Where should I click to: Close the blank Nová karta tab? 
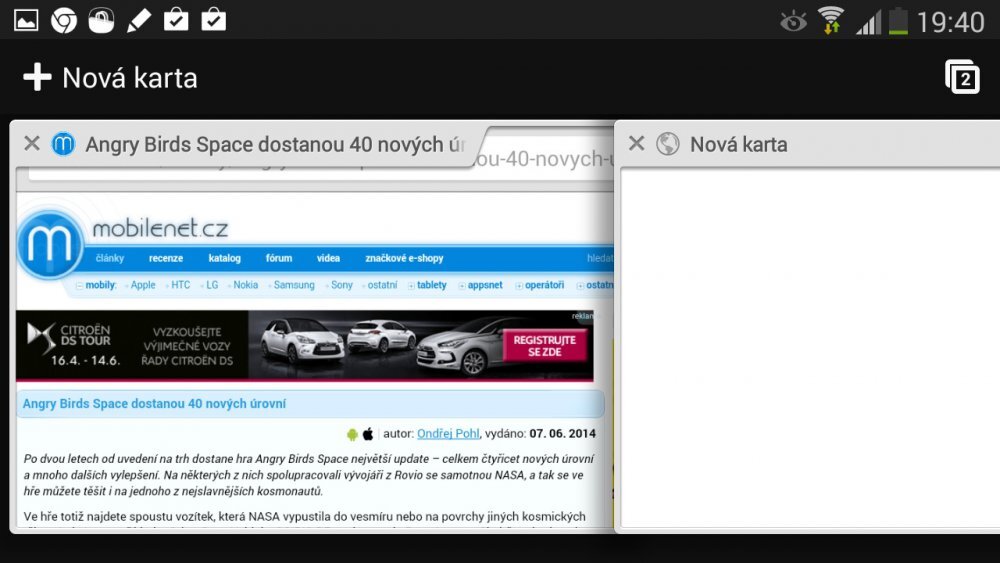point(636,144)
